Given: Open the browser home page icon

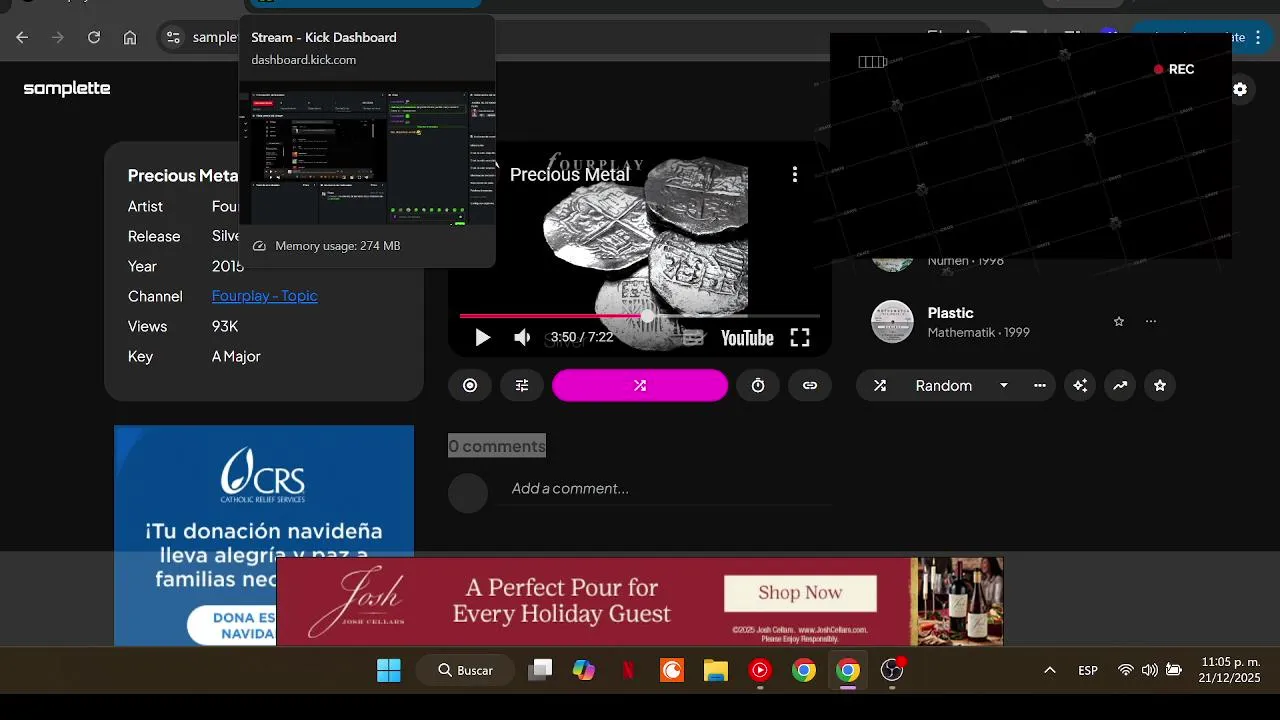Looking at the screenshot, I should (130, 37).
